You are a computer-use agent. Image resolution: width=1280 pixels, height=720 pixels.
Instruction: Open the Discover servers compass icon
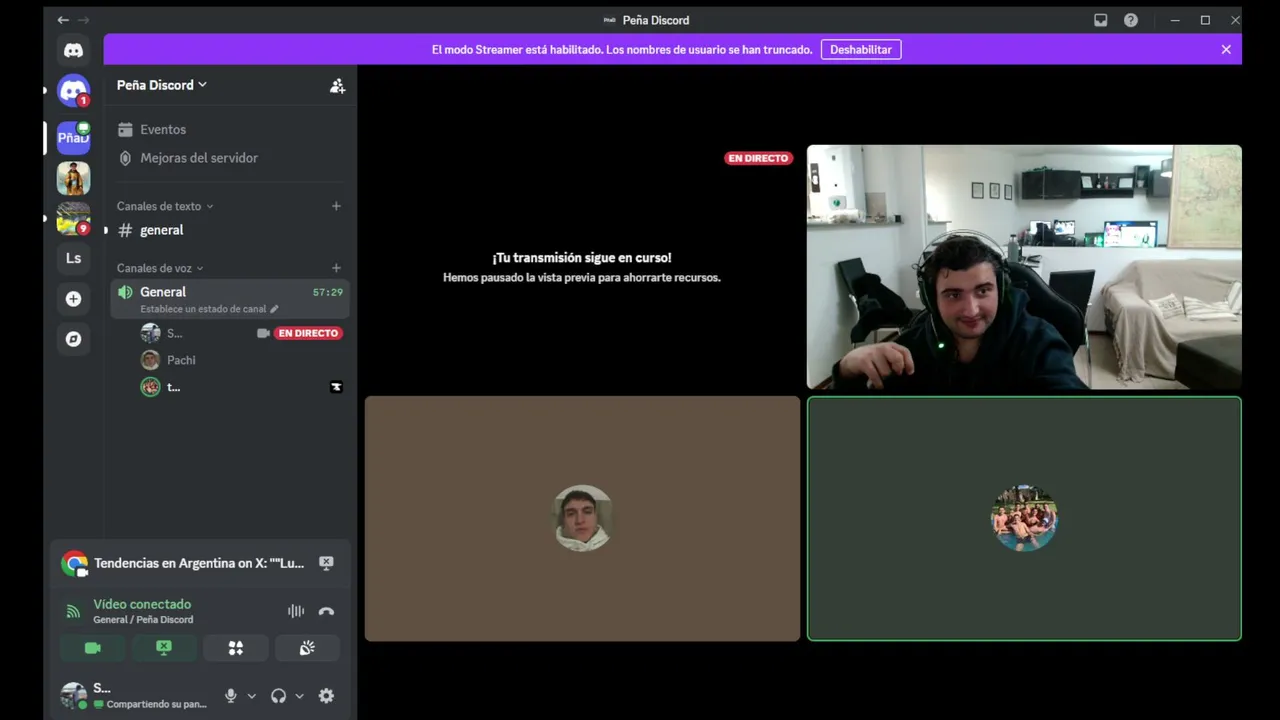73,339
